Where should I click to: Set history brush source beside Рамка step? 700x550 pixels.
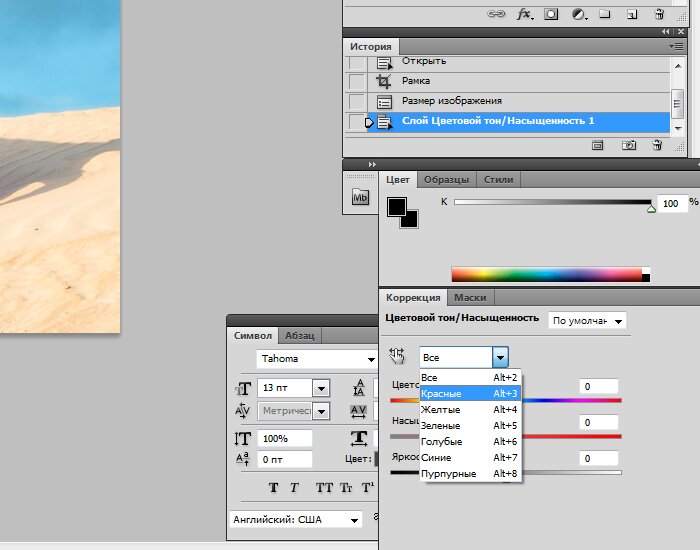pos(356,82)
